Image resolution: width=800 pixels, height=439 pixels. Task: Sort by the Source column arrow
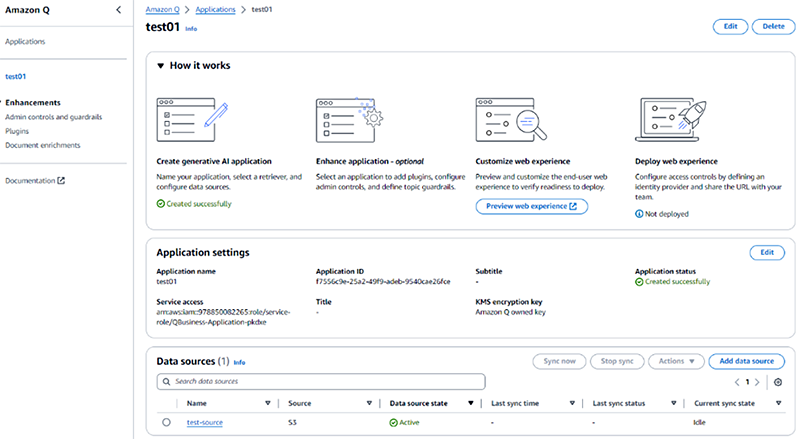click(369, 403)
